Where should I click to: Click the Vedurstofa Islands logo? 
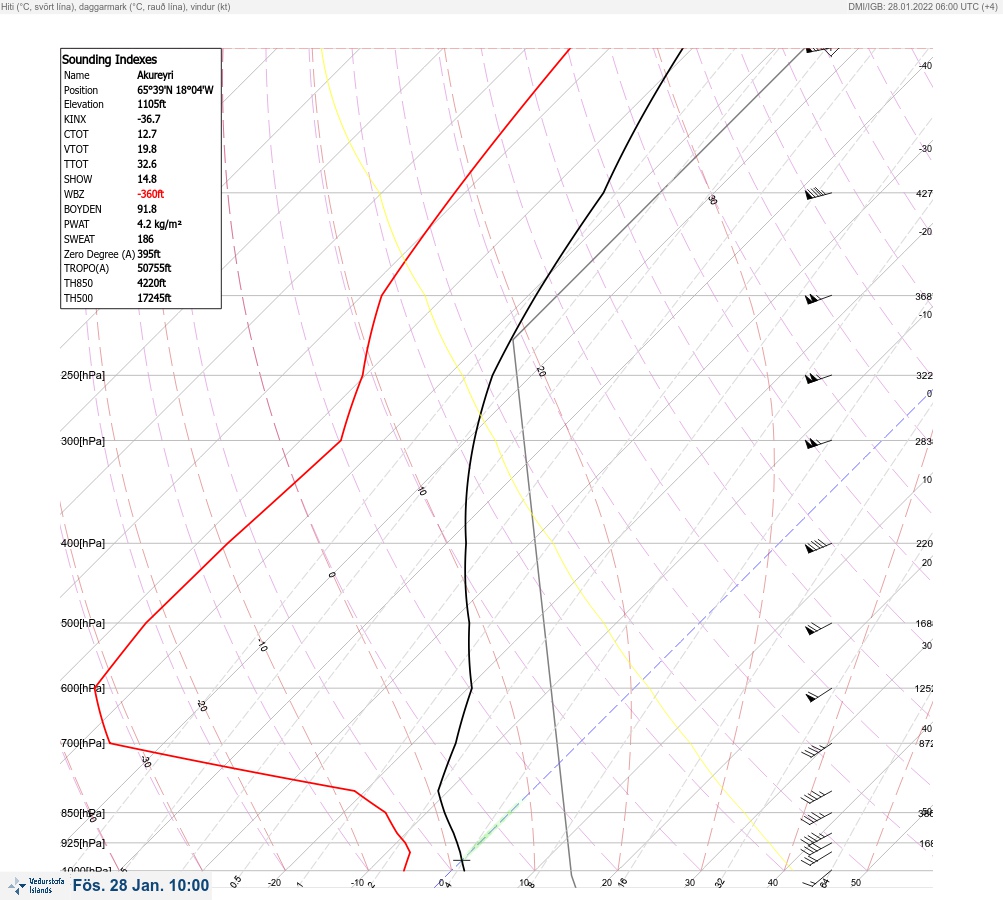36,886
